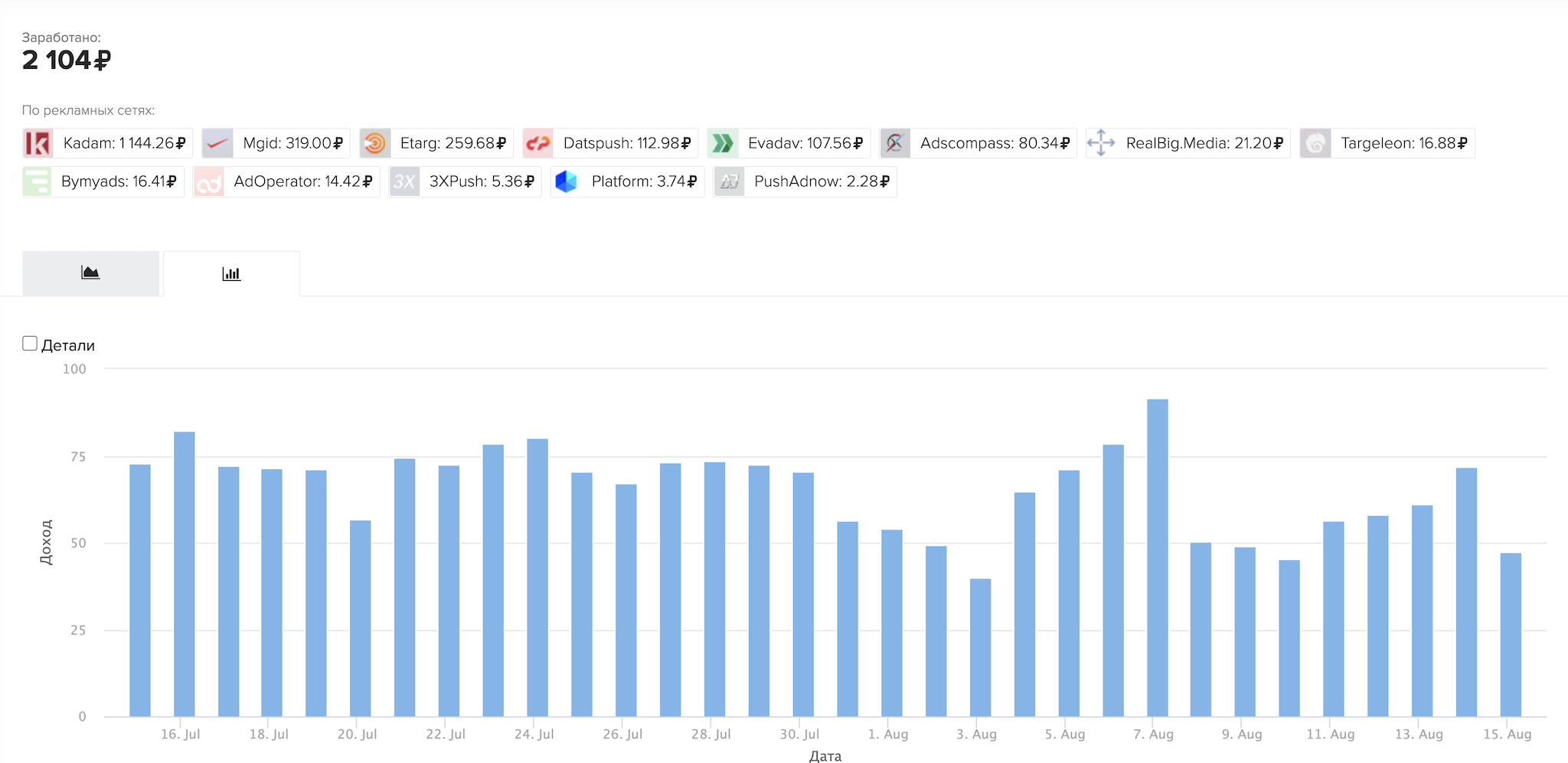Click the PushAdnow: 2.28₽ label
Image resolution: width=1568 pixels, height=763 pixels.
click(x=822, y=181)
